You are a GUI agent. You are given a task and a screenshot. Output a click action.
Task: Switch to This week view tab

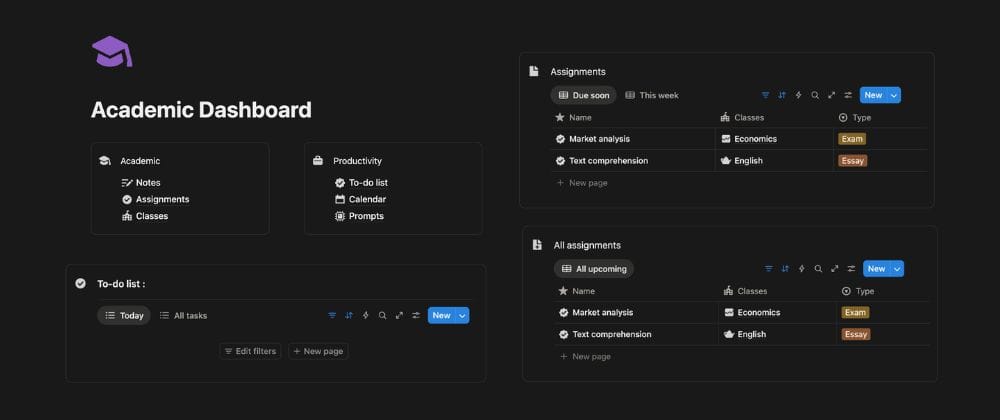coord(652,96)
